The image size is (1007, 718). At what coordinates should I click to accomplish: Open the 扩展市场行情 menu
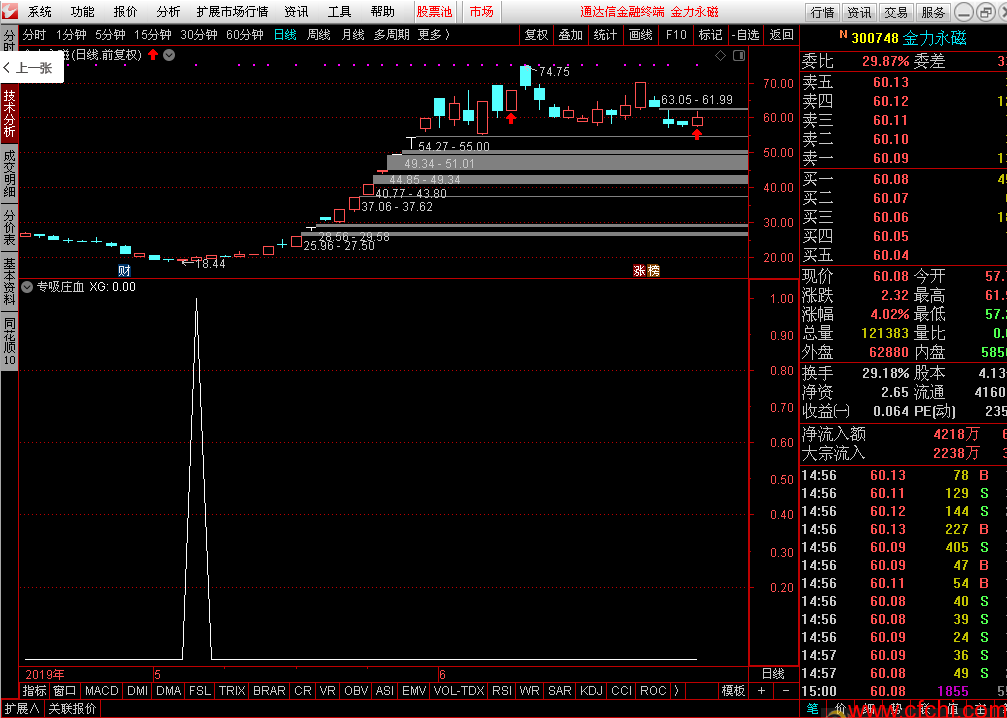232,12
